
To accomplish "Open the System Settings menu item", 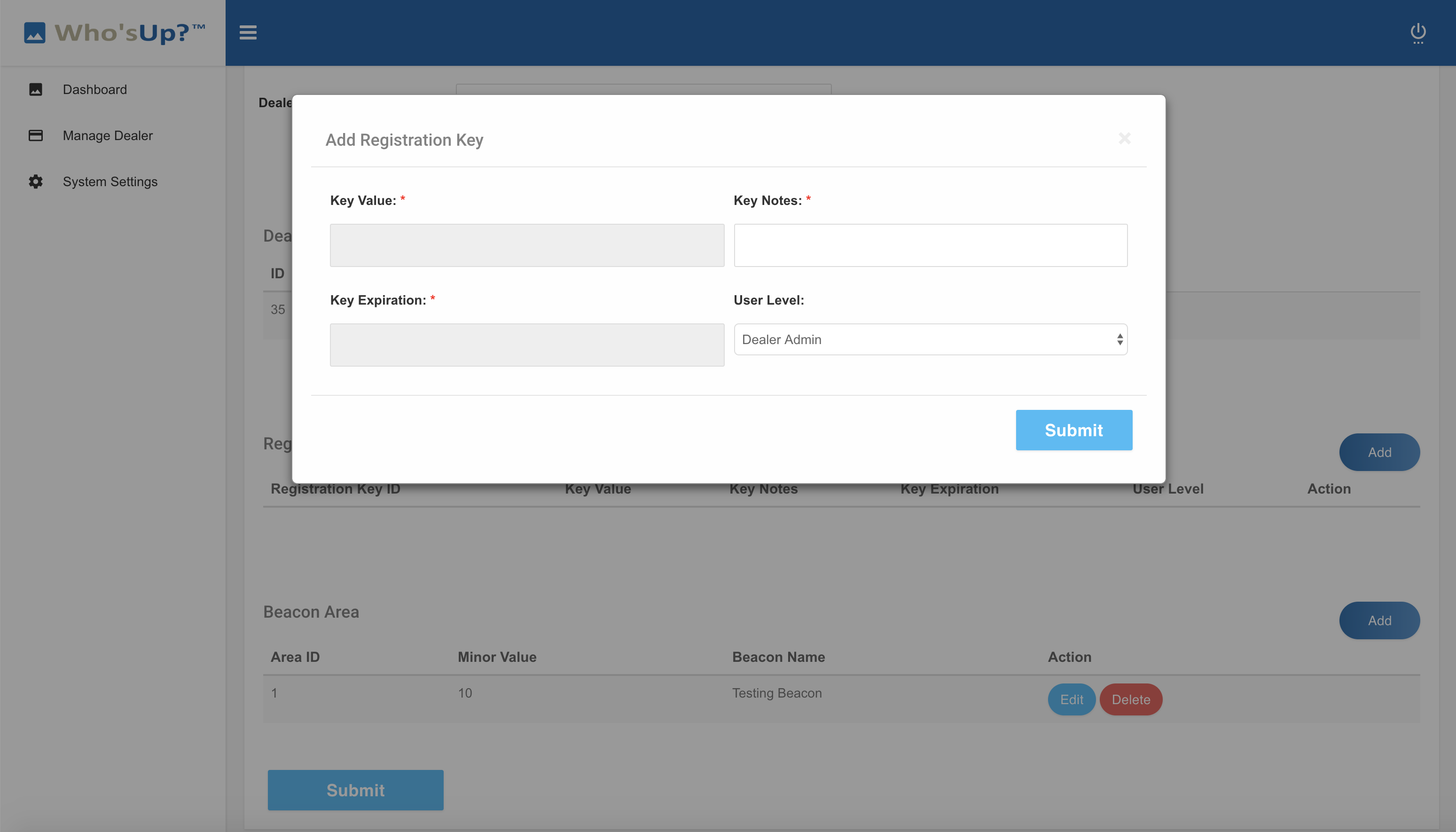I will (x=110, y=182).
